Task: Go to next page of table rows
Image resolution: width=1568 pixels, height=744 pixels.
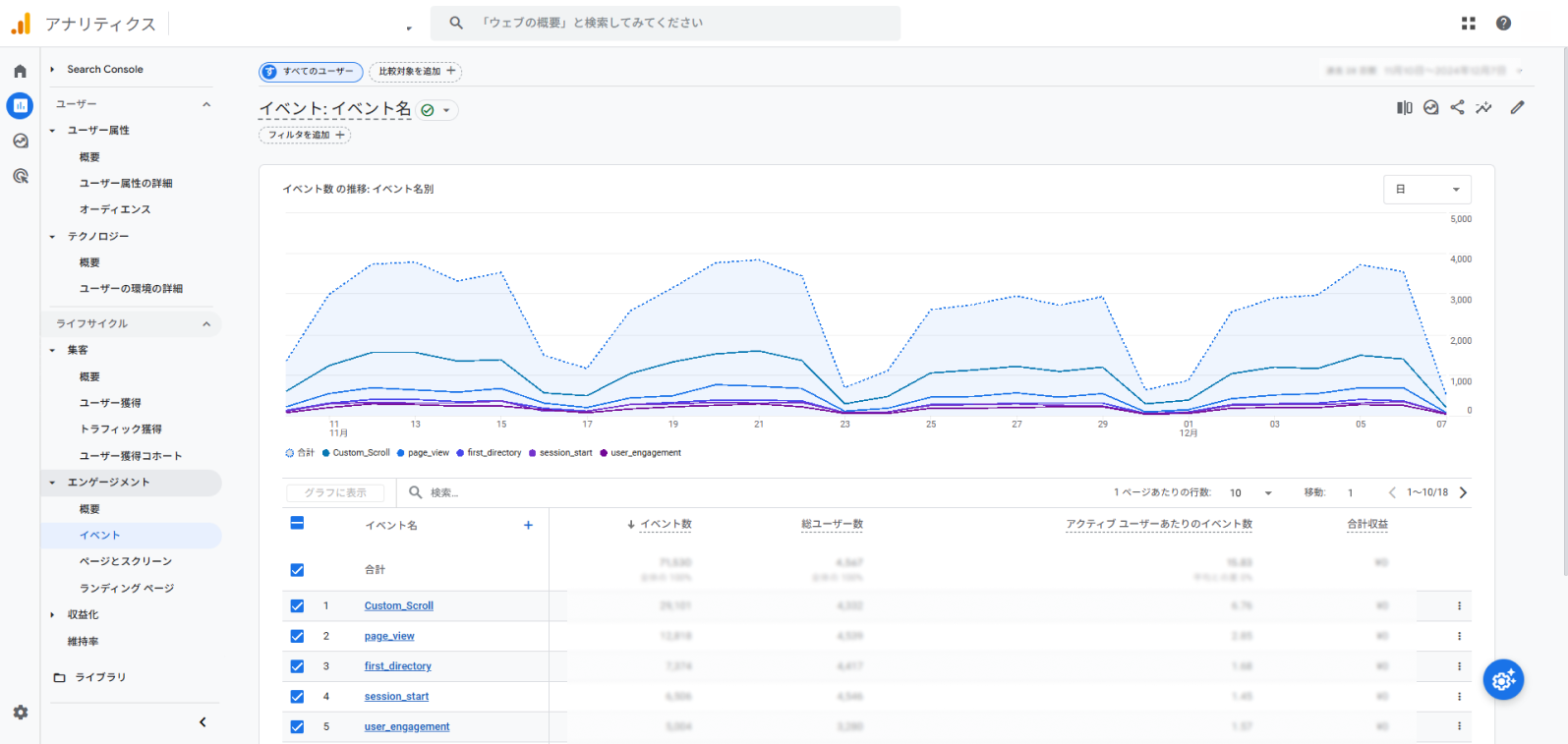Action: [x=1463, y=492]
